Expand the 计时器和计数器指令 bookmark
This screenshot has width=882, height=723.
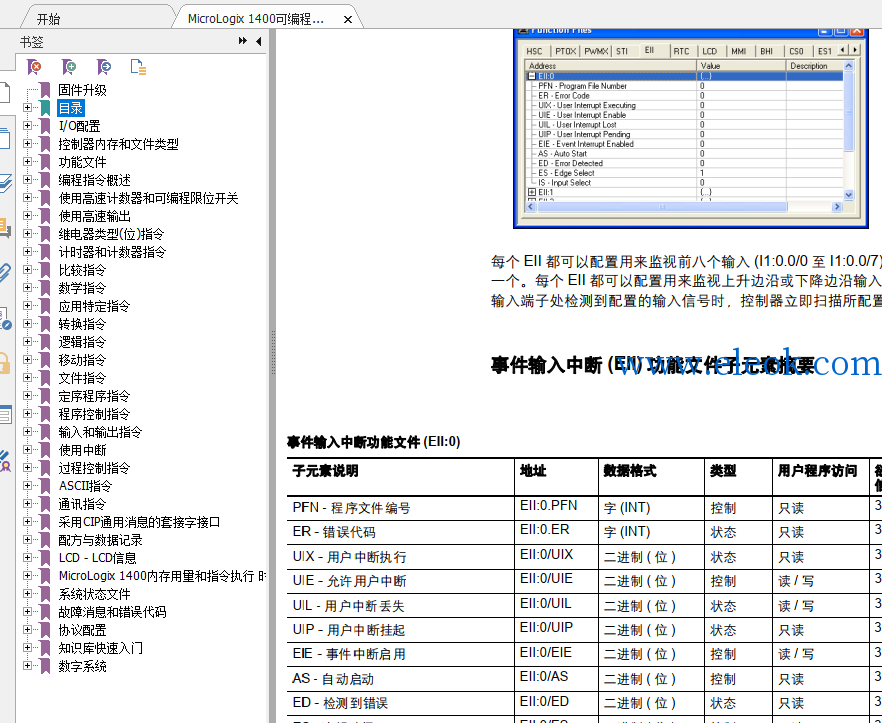(x=27, y=252)
